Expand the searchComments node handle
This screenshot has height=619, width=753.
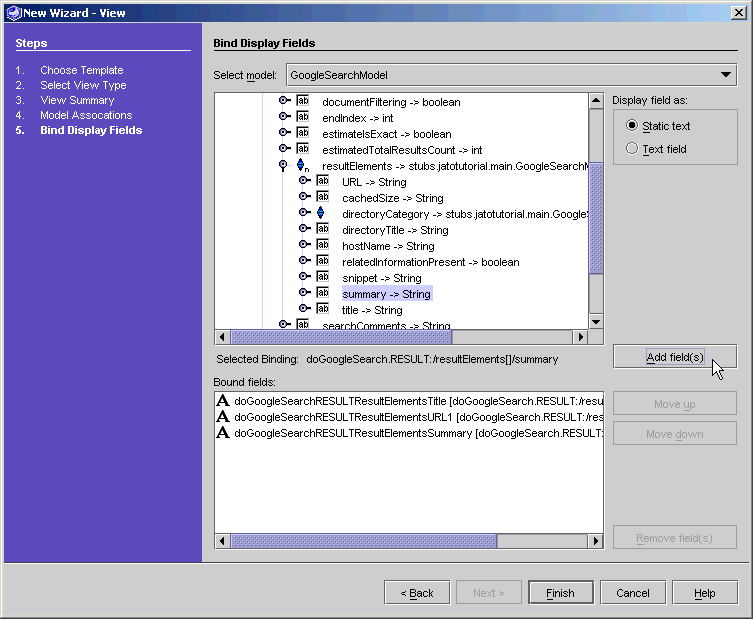(285, 324)
